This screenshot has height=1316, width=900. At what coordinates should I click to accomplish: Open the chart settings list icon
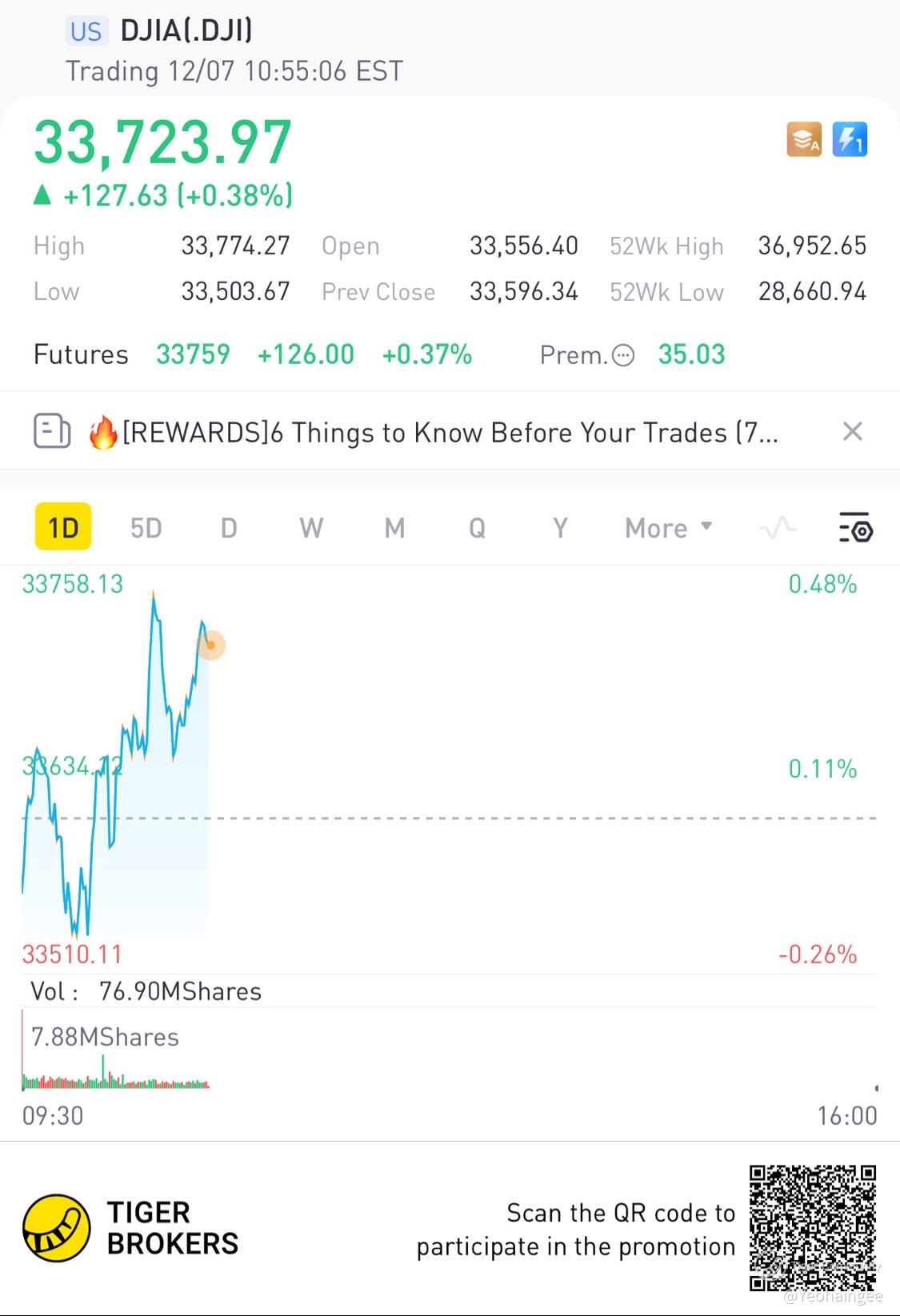point(855,528)
